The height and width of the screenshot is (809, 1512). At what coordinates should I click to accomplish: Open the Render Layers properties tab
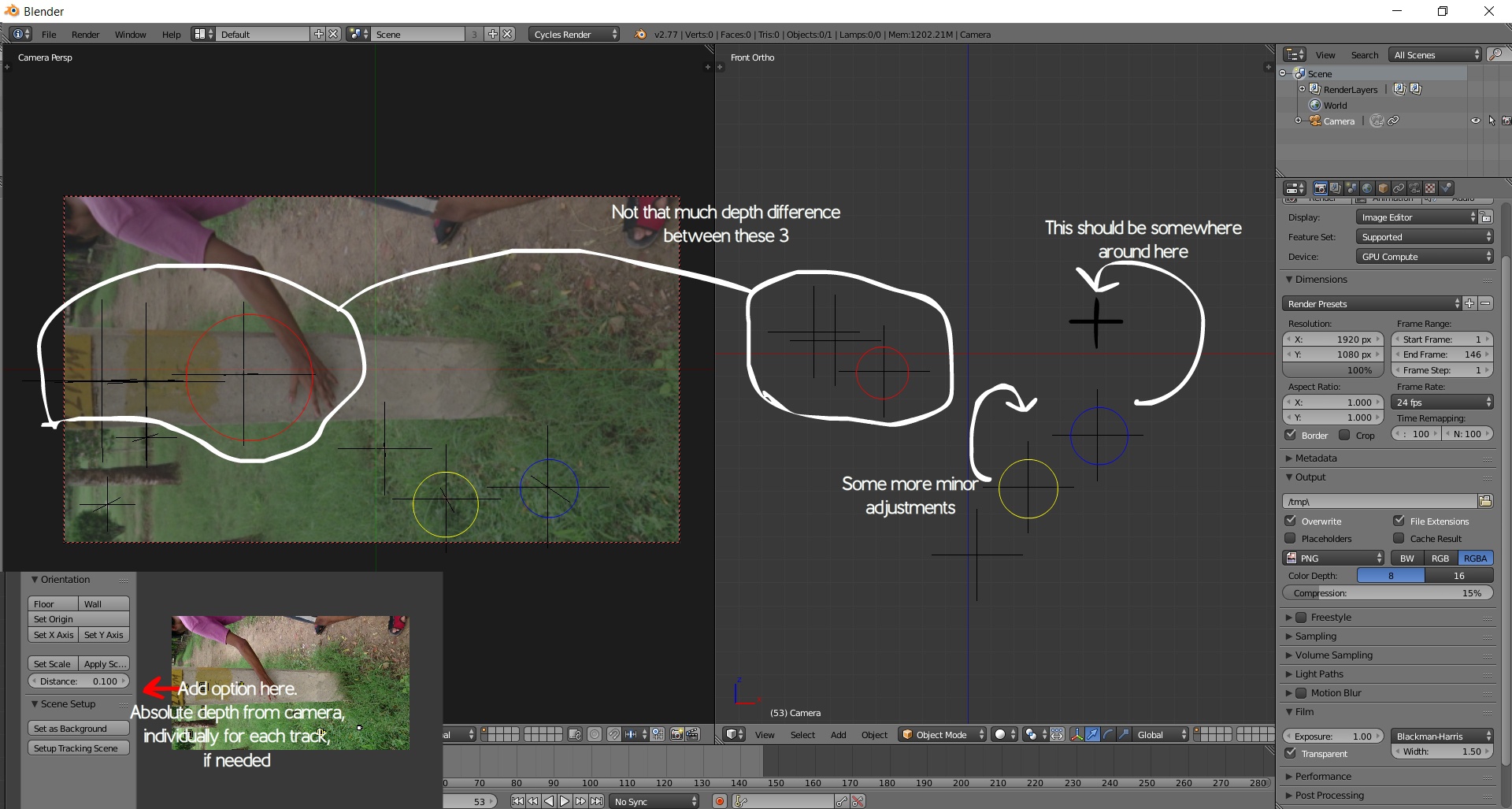coord(1336,188)
